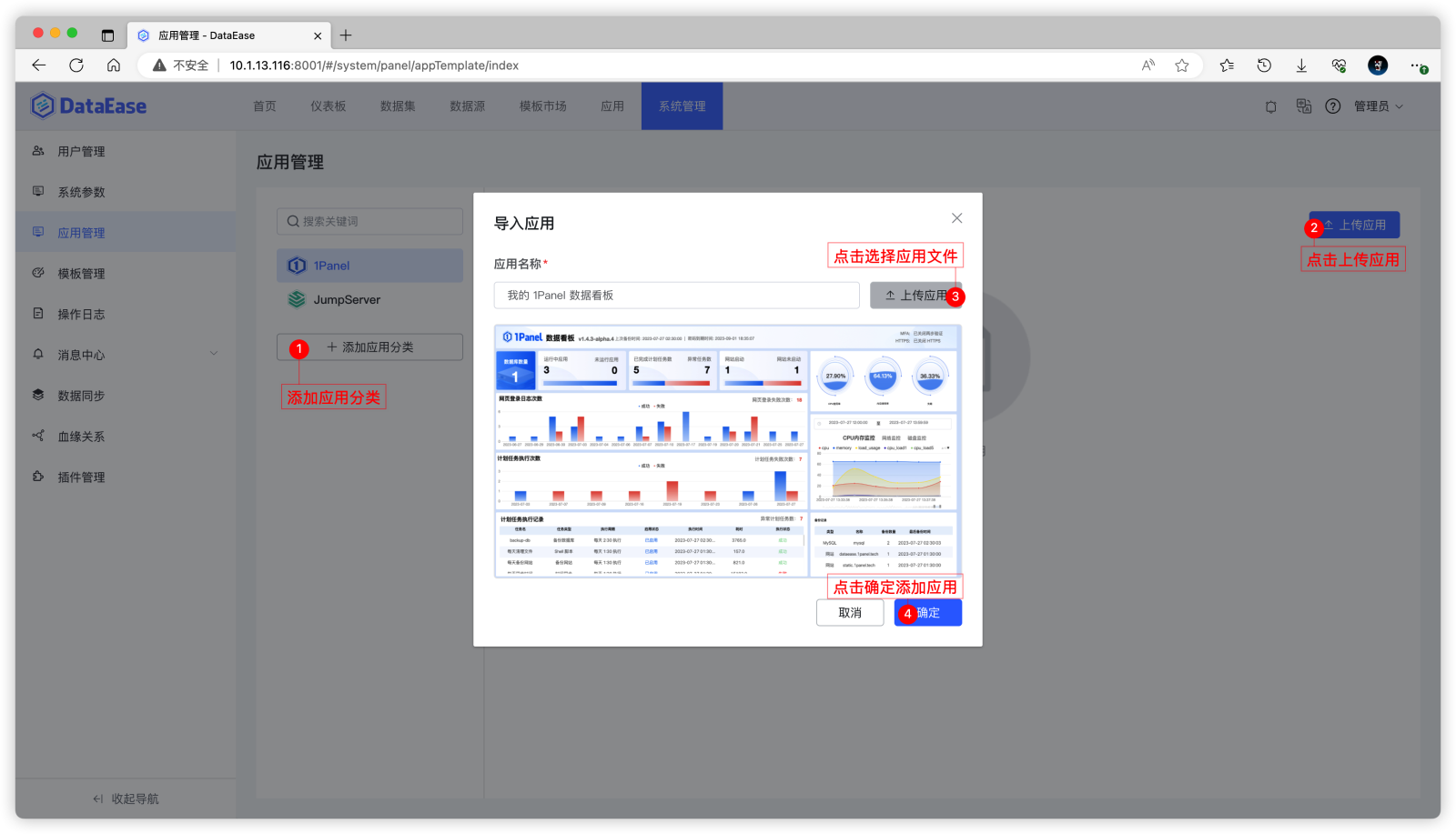
Task: Click the 搜索关键词 search box
Action: [369, 221]
